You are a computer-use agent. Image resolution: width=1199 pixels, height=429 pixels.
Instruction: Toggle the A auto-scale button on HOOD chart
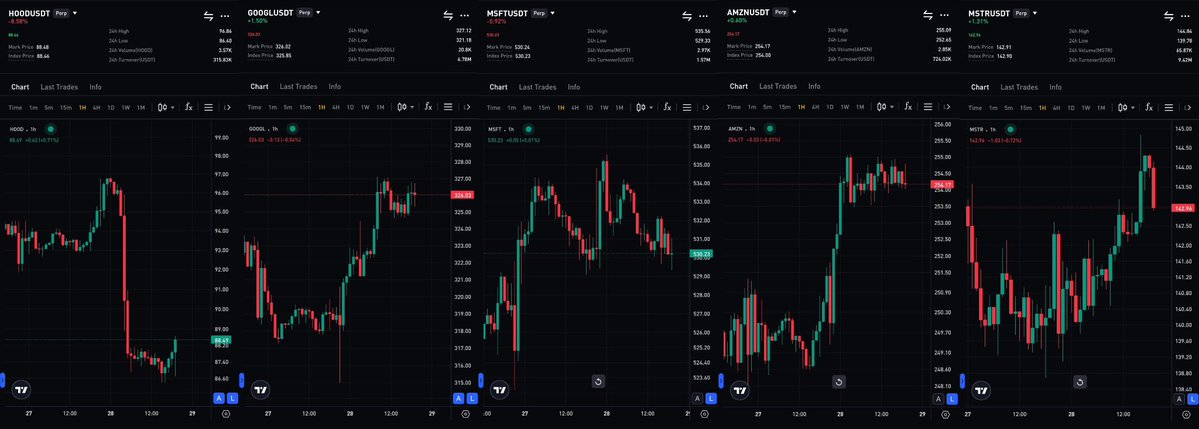tap(219, 398)
